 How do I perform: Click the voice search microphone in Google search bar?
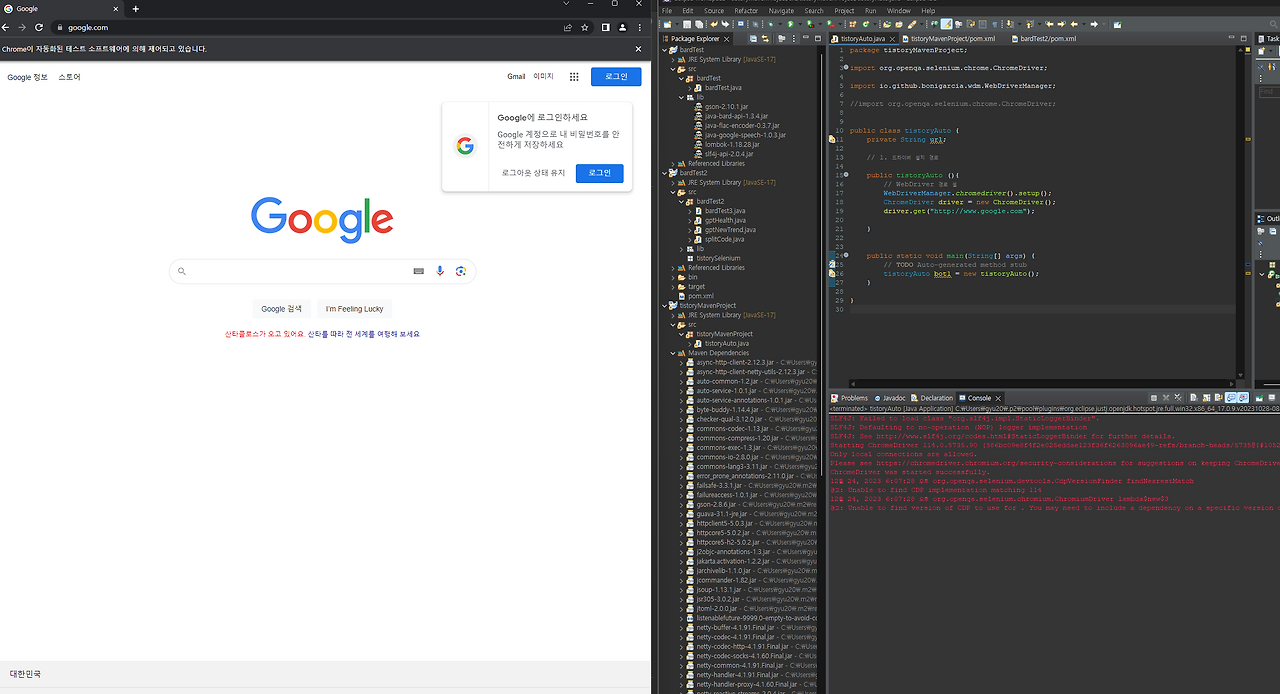440,270
